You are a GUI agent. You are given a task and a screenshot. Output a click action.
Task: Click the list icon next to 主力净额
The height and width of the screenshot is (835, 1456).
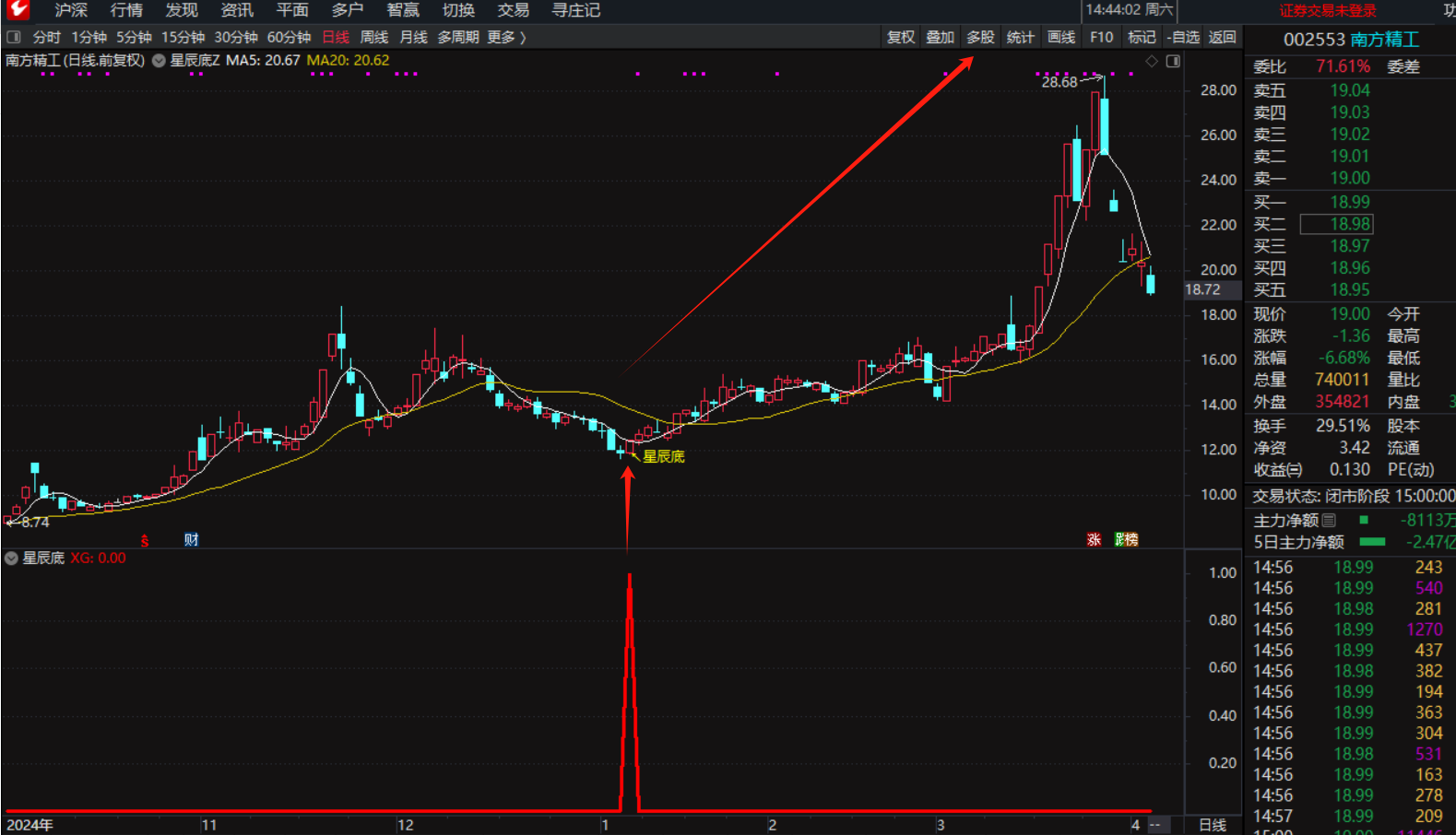(x=1329, y=521)
